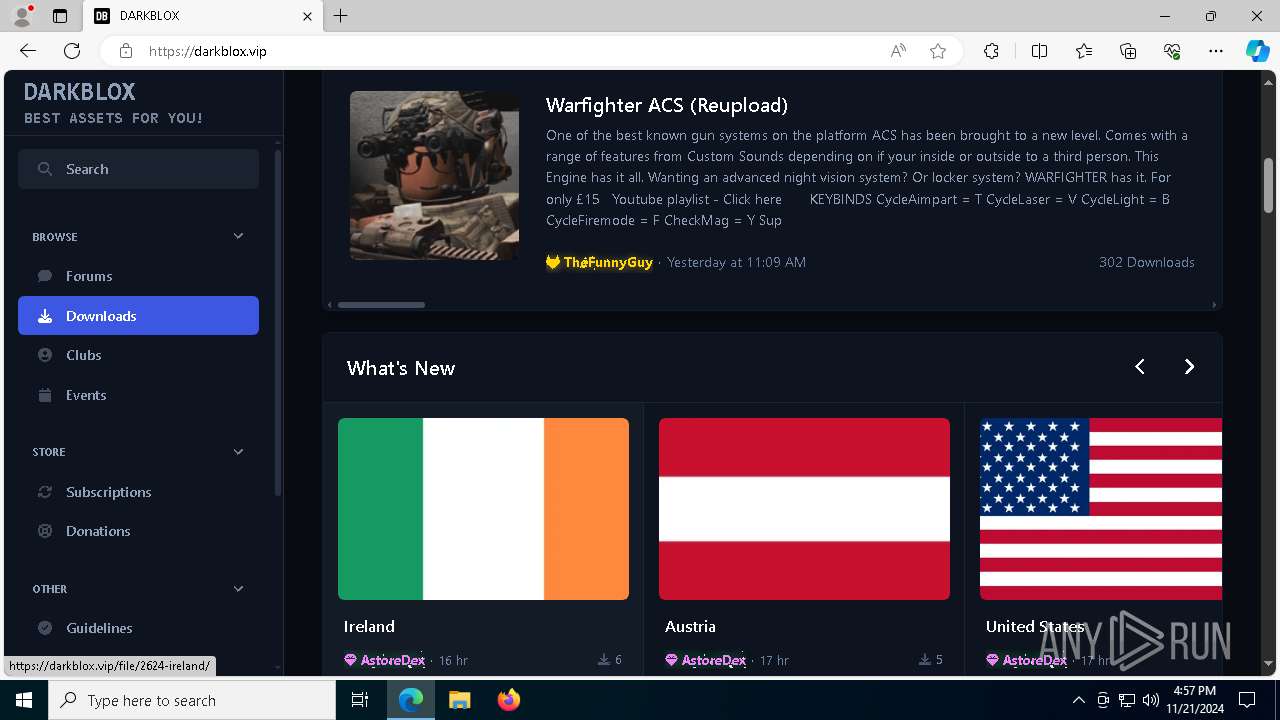Open the Warfighter ACS soldier thumbnail
Screen dimensions: 1280x720
tap(434, 176)
